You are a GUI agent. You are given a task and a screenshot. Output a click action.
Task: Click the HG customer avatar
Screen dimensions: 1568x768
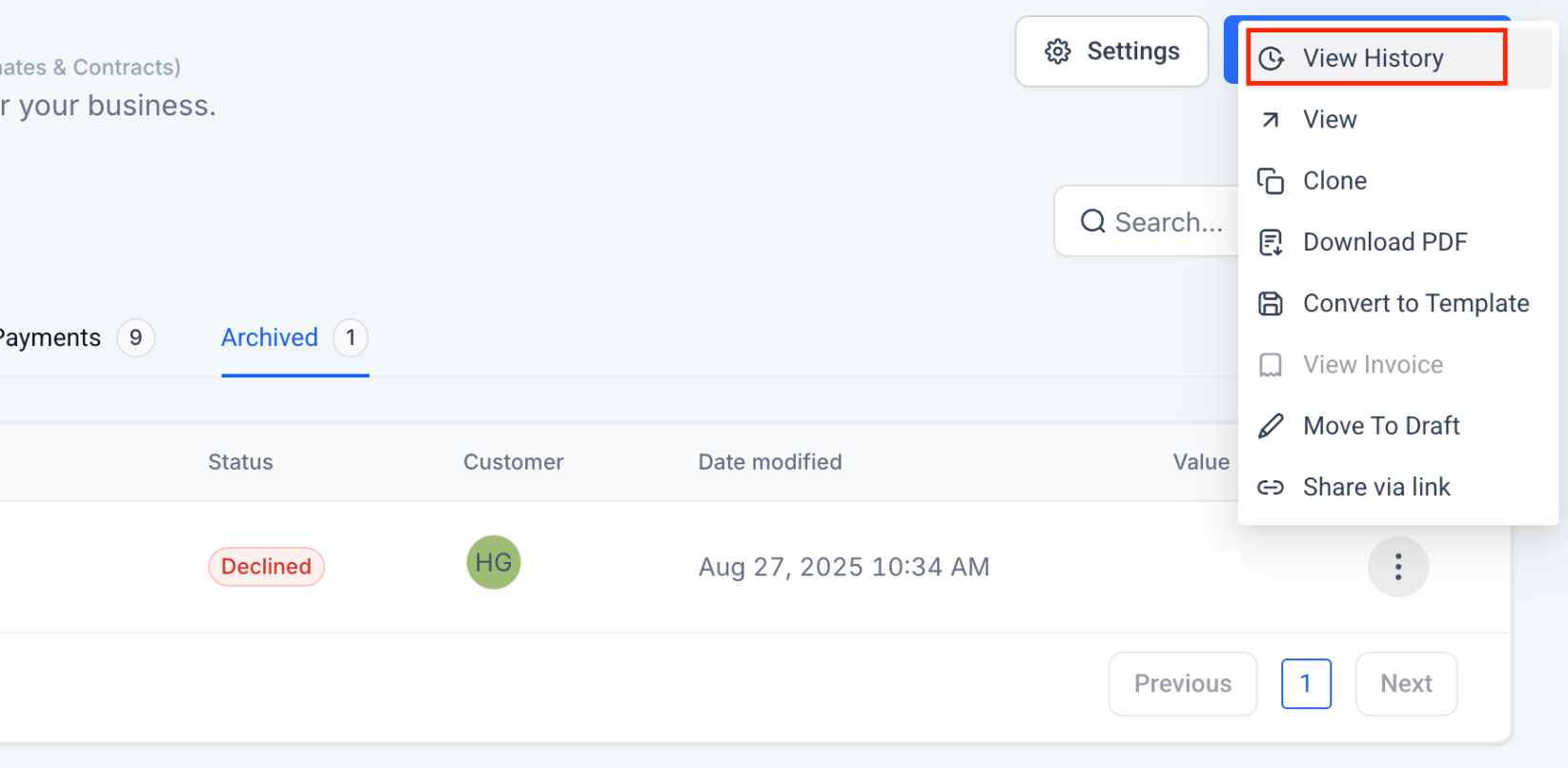pos(494,563)
